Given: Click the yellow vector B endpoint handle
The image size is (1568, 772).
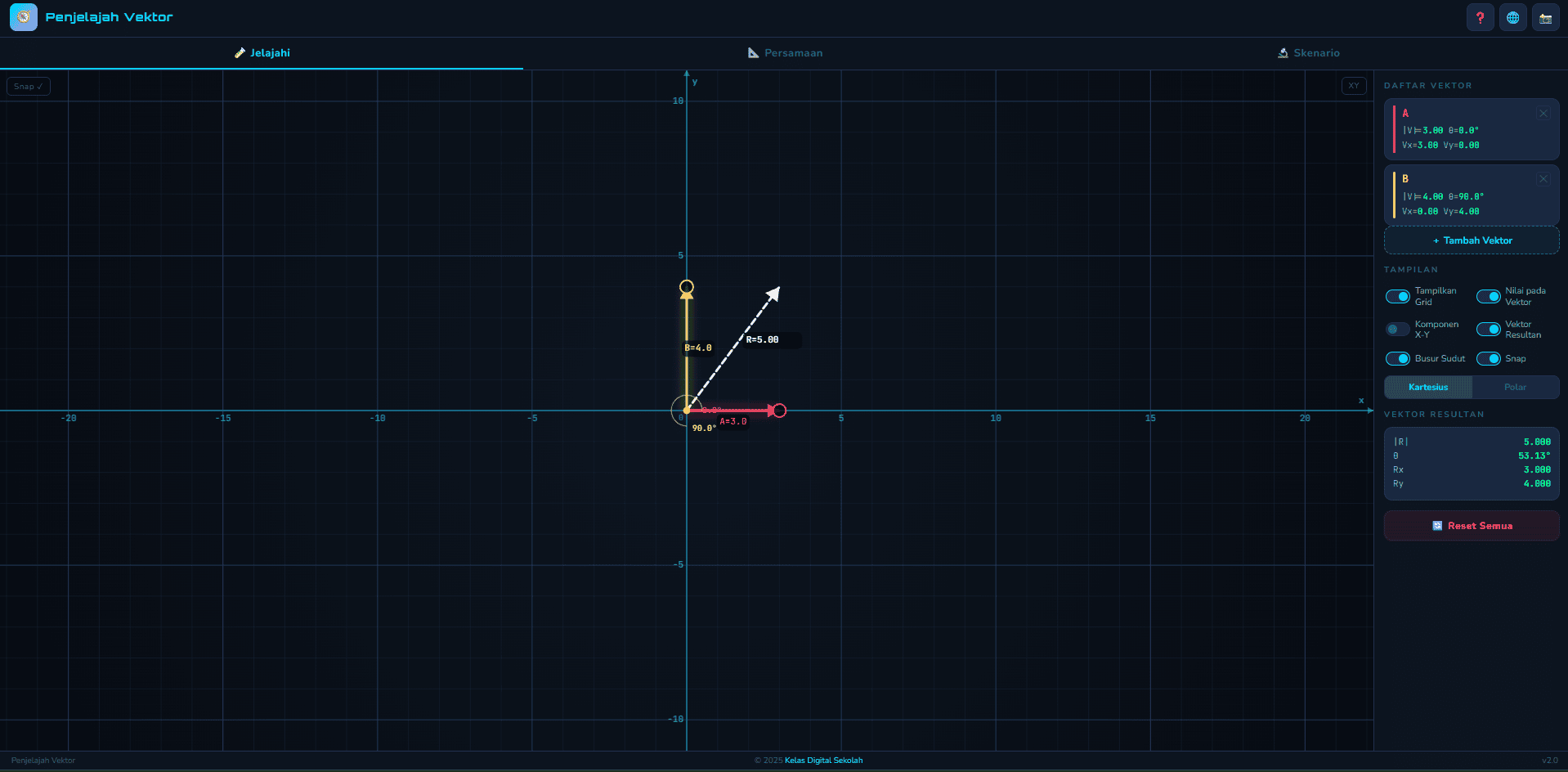Looking at the screenshot, I should point(687,287).
